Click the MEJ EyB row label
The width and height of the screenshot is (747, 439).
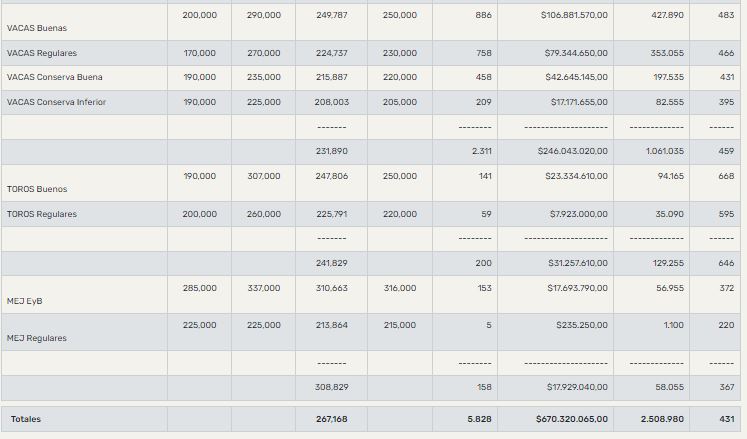click(23, 300)
